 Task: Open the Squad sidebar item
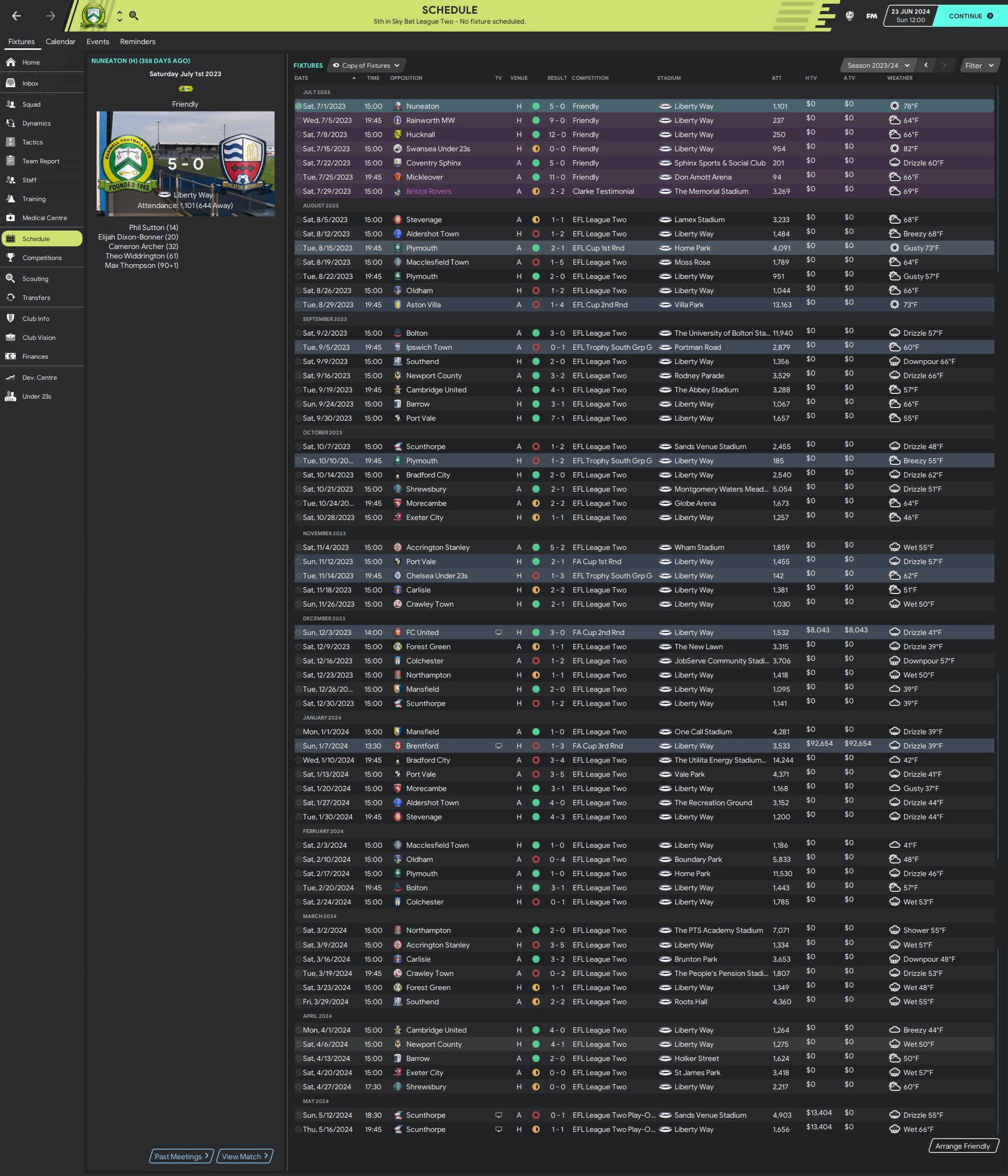pos(42,105)
